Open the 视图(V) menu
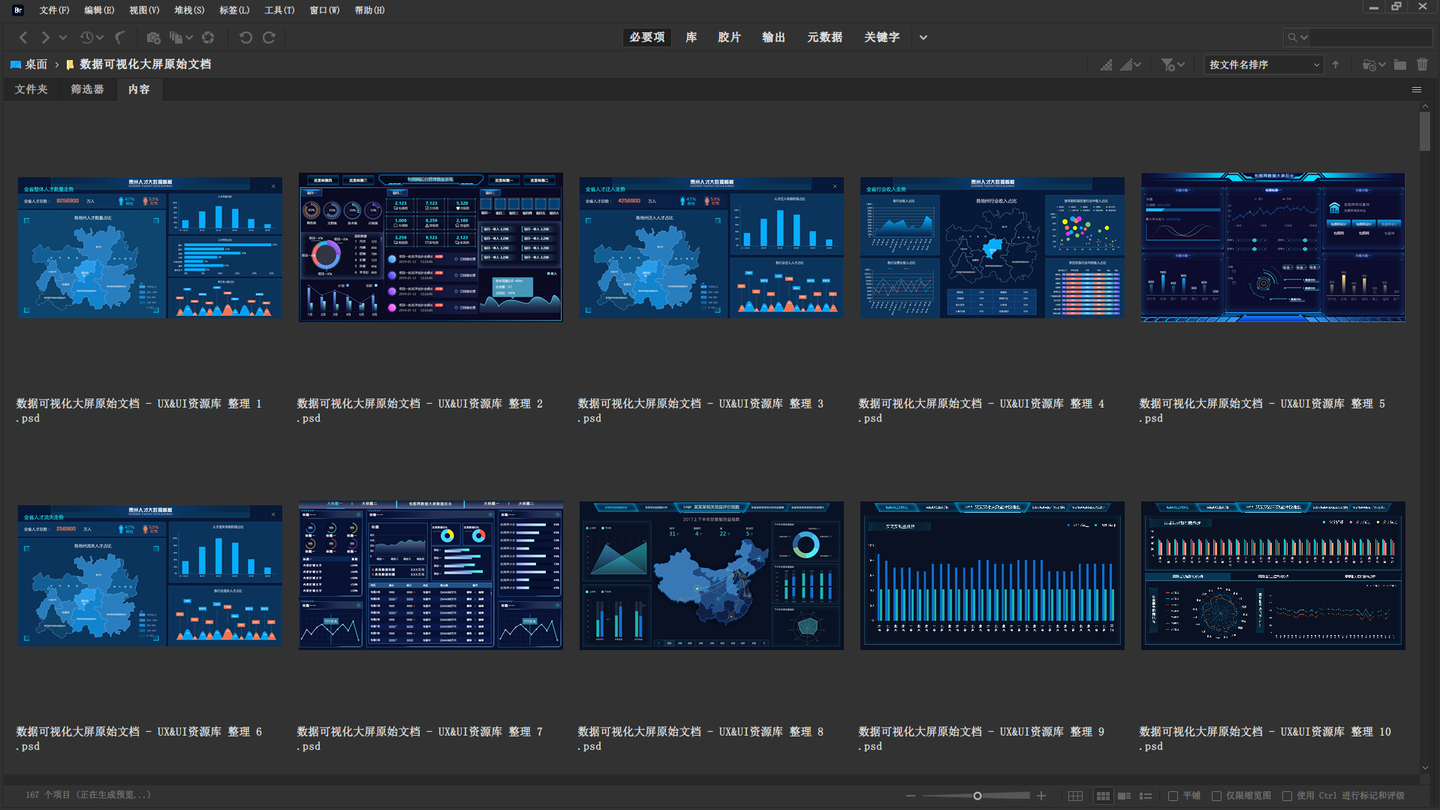Image resolution: width=1440 pixels, height=810 pixels. [144, 10]
